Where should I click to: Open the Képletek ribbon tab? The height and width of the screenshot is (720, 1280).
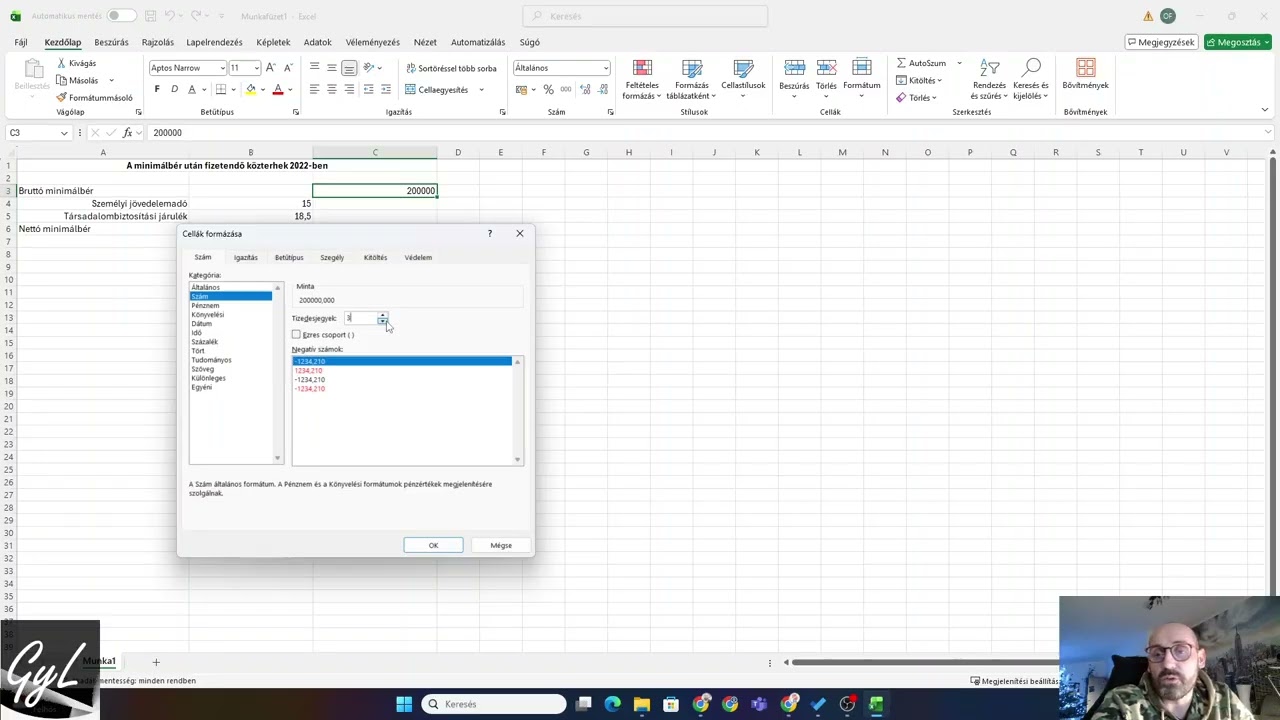click(x=273, y=42)
